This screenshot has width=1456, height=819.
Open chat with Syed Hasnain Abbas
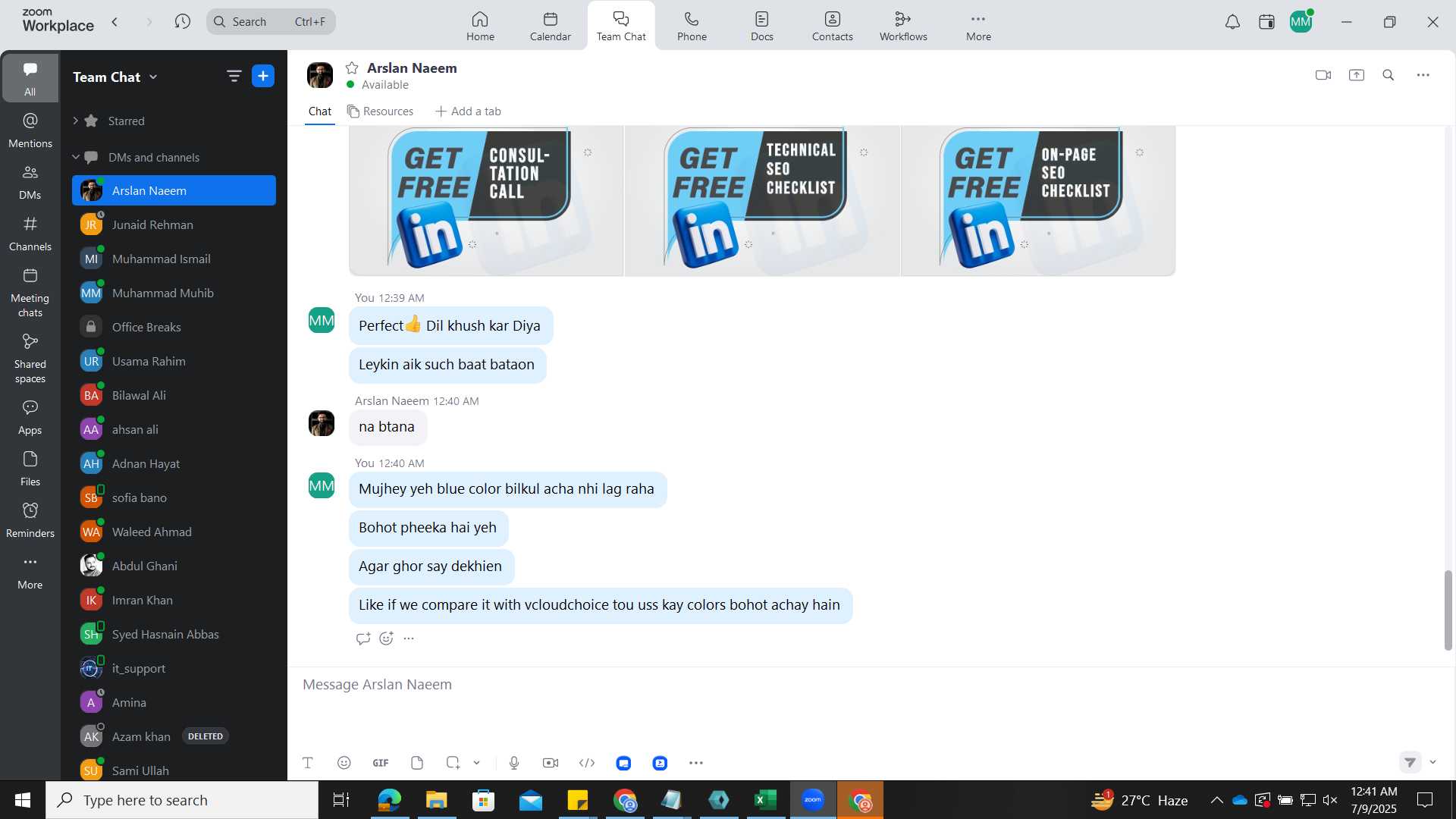174,634
